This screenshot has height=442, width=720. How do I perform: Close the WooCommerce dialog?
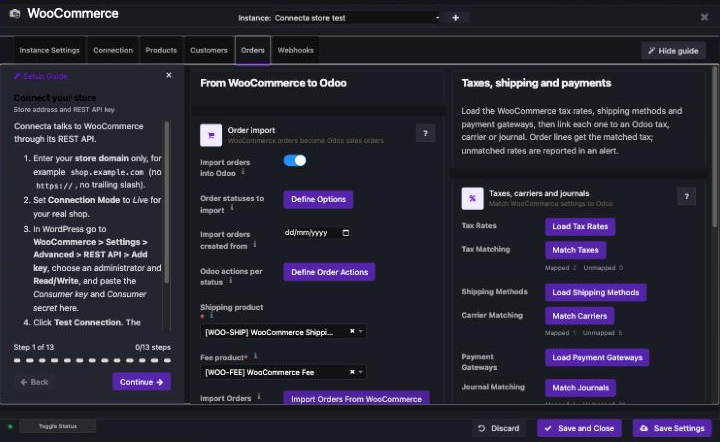[704, 17]
